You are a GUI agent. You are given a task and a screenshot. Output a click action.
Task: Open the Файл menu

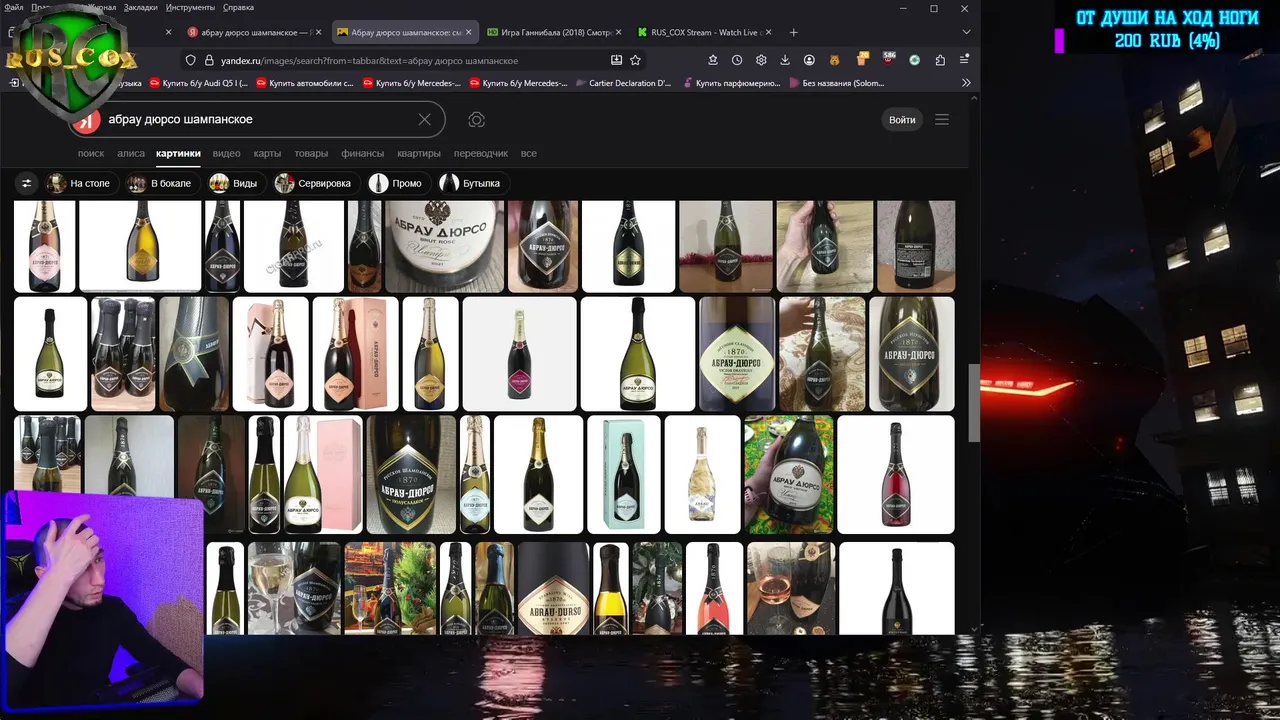(13, 7)
